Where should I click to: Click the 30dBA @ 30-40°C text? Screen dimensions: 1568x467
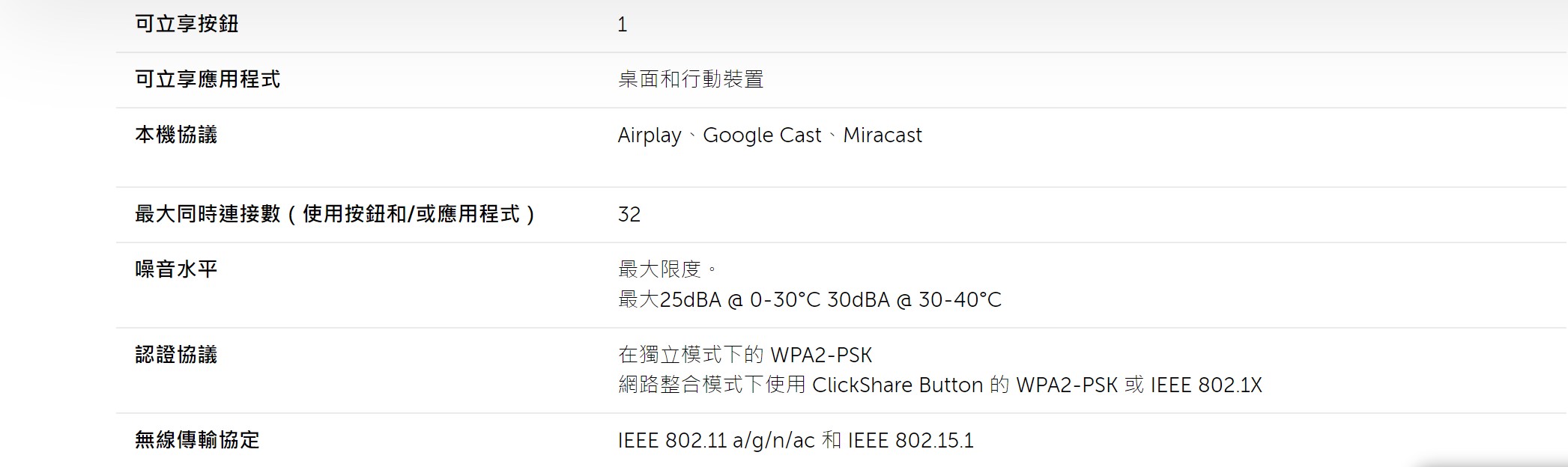[x=915, y=300]
